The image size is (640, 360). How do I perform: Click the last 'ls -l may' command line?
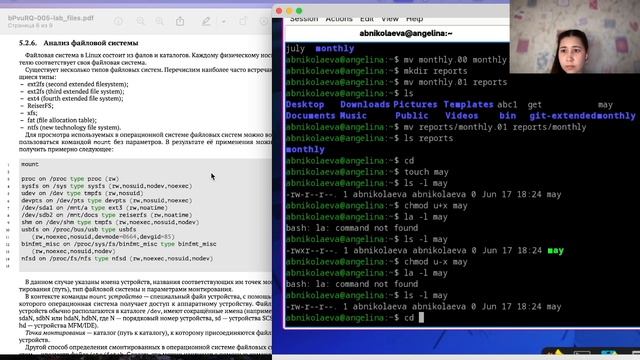pyautogui.click(x=426, y=295)
